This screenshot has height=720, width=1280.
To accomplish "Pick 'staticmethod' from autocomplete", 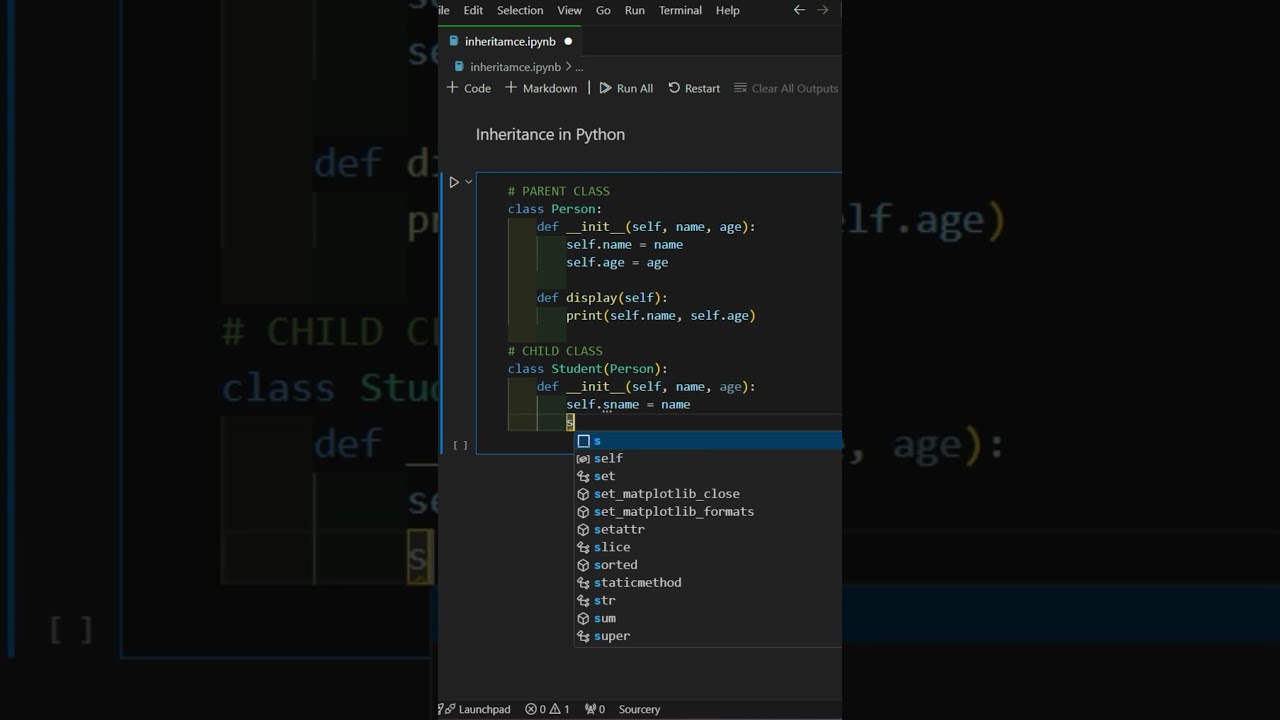I will [708, 583].
